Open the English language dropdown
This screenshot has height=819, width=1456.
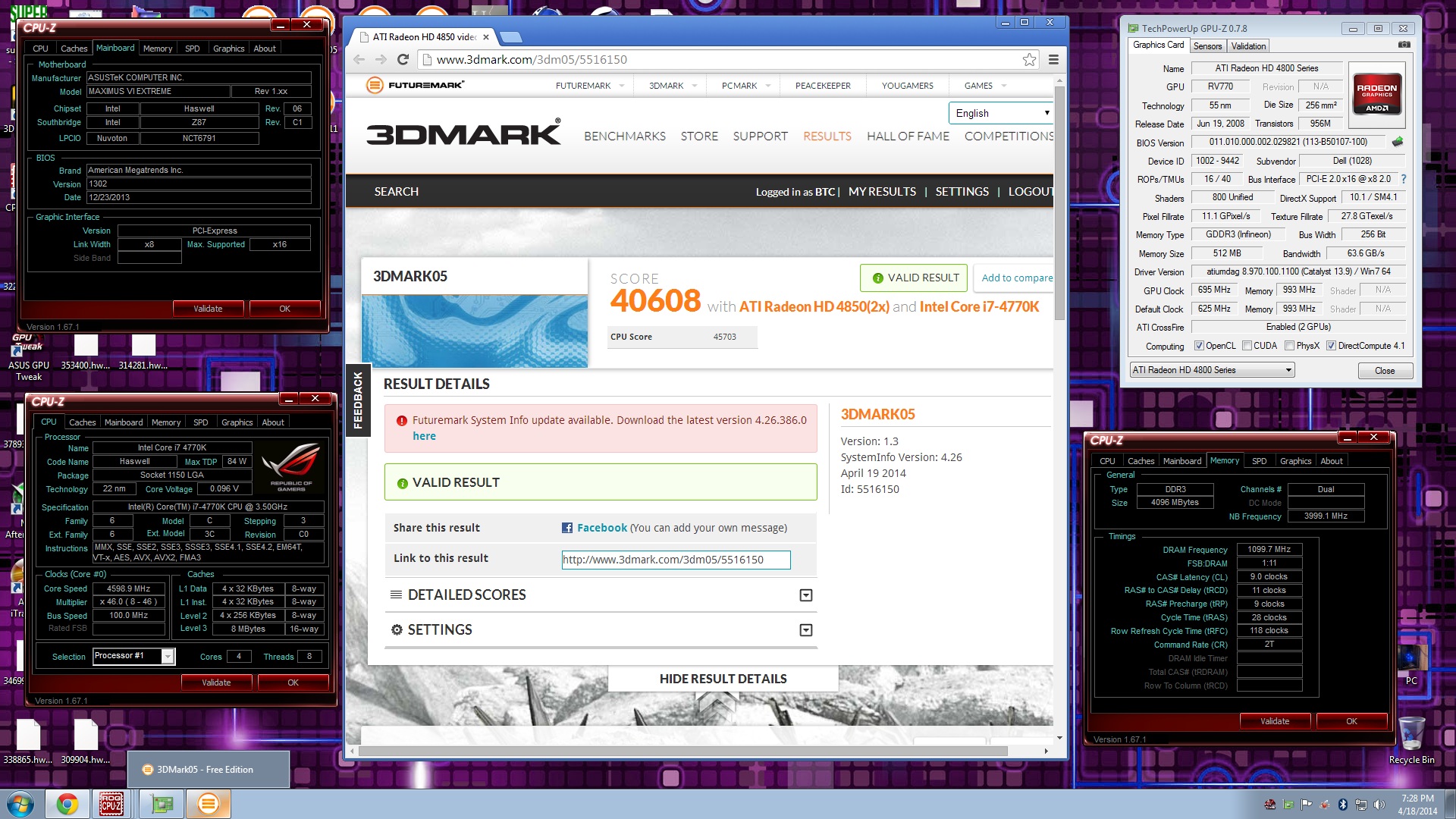click(1000, 113)
